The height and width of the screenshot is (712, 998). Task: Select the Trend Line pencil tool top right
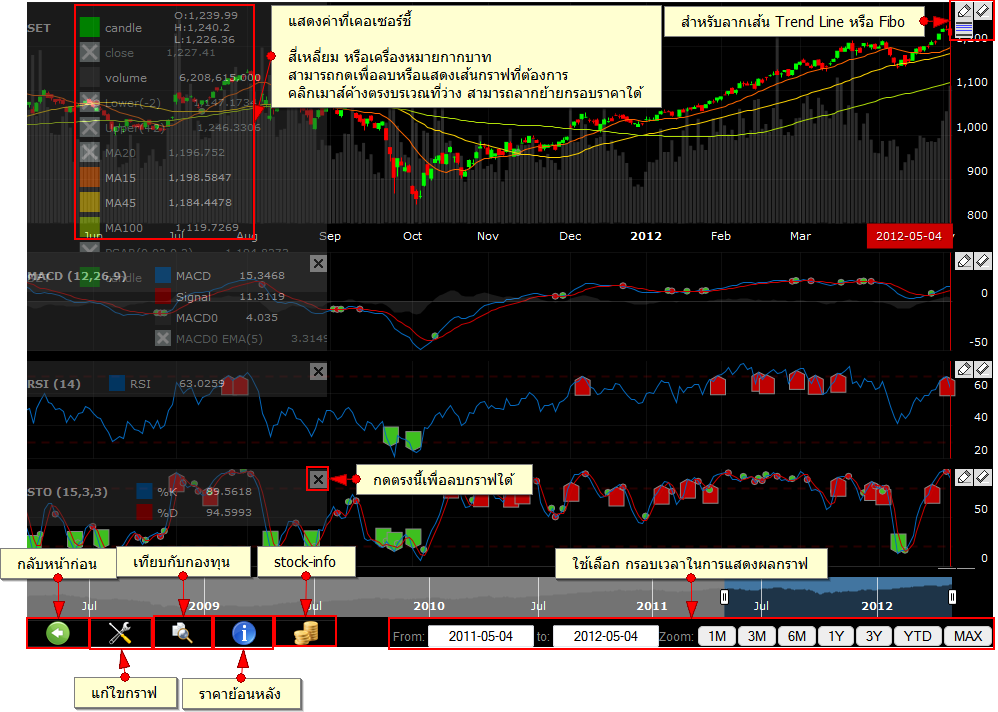[964, 10]
